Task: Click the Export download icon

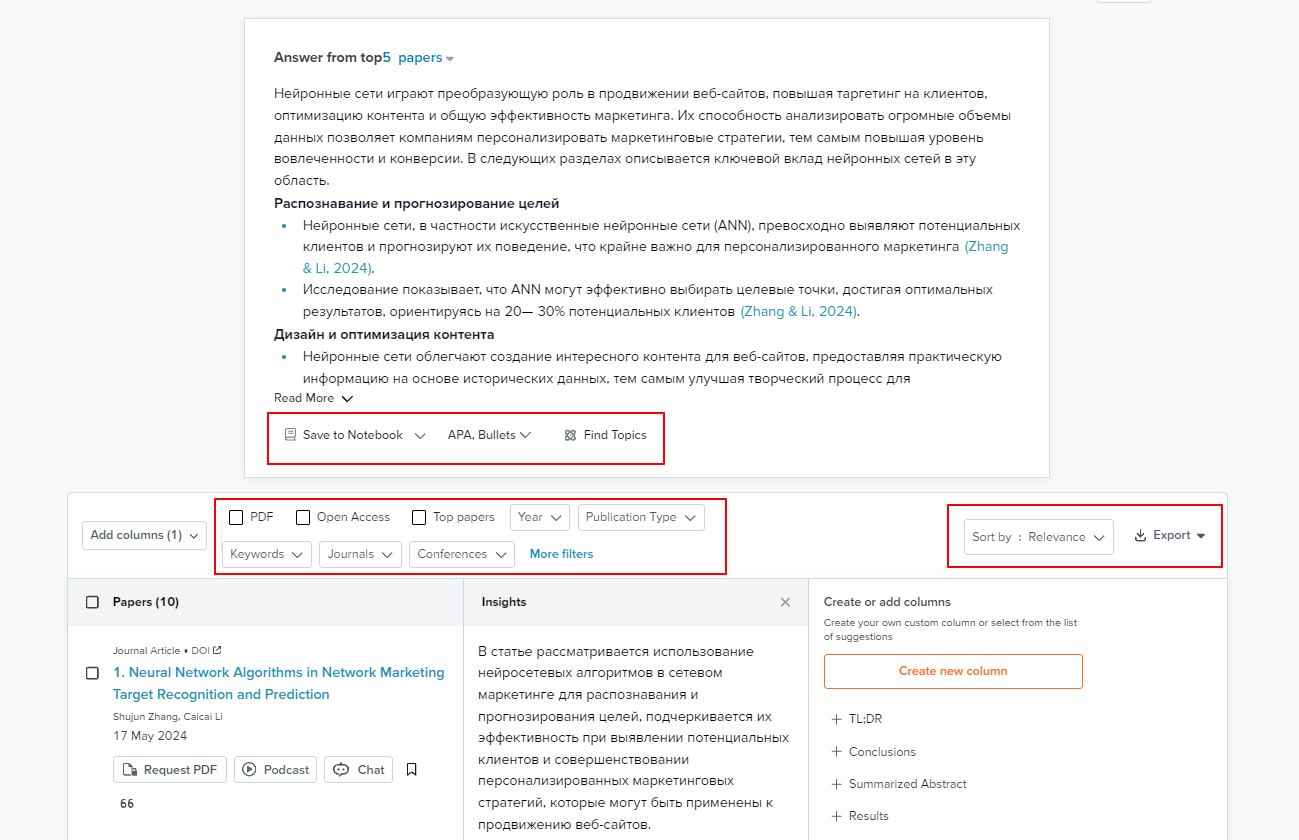Action: (x=1141, y=535)
